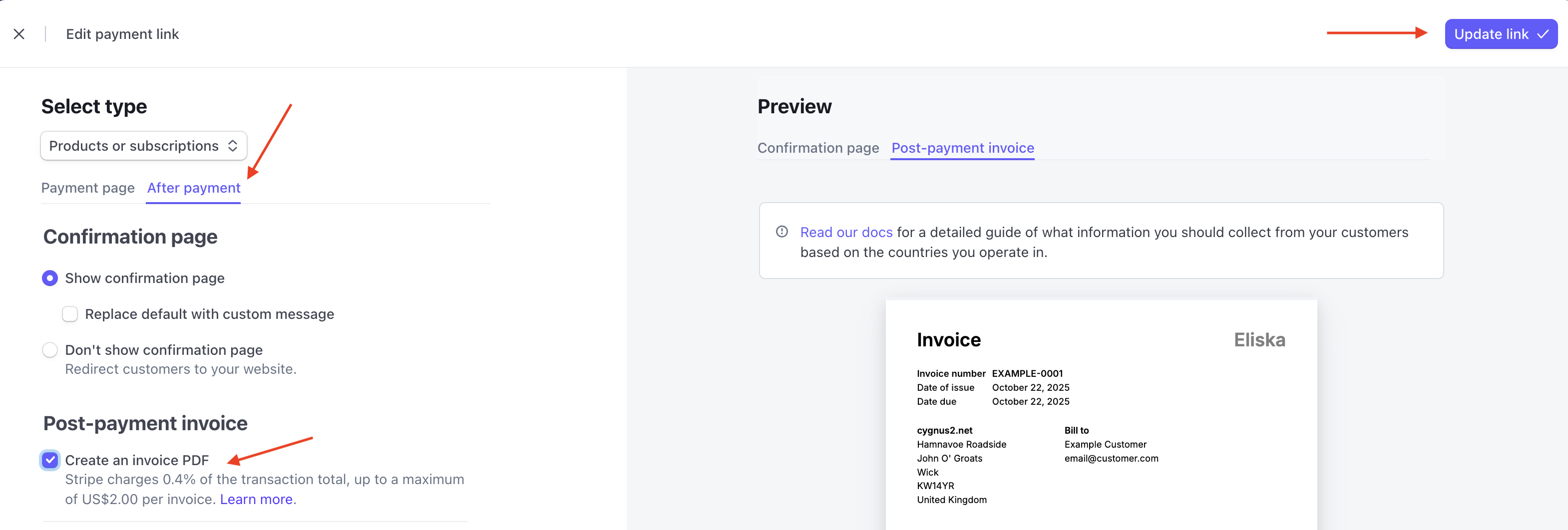Switch to the Payment page tab
The height and width of the screenshot is (530, 1568).
point(88,188)
